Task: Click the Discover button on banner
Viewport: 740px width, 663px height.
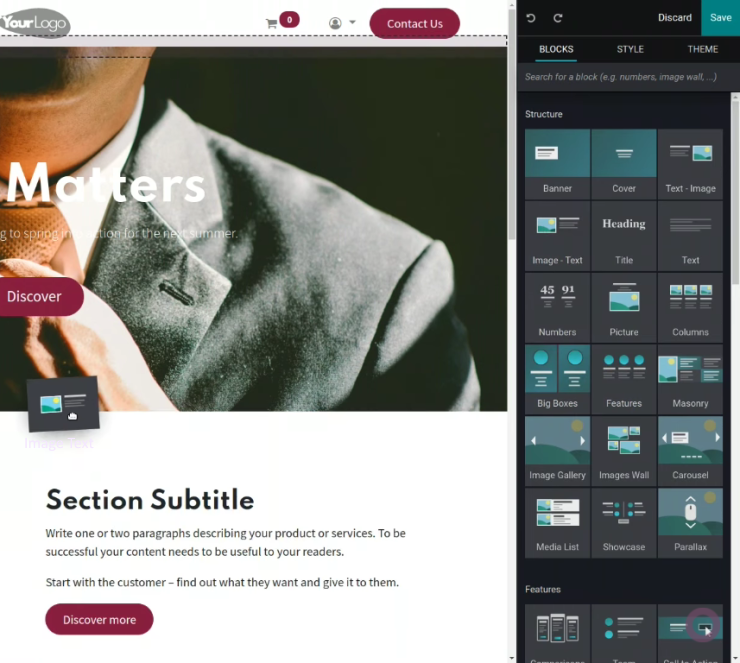Action: coord(40,296)
